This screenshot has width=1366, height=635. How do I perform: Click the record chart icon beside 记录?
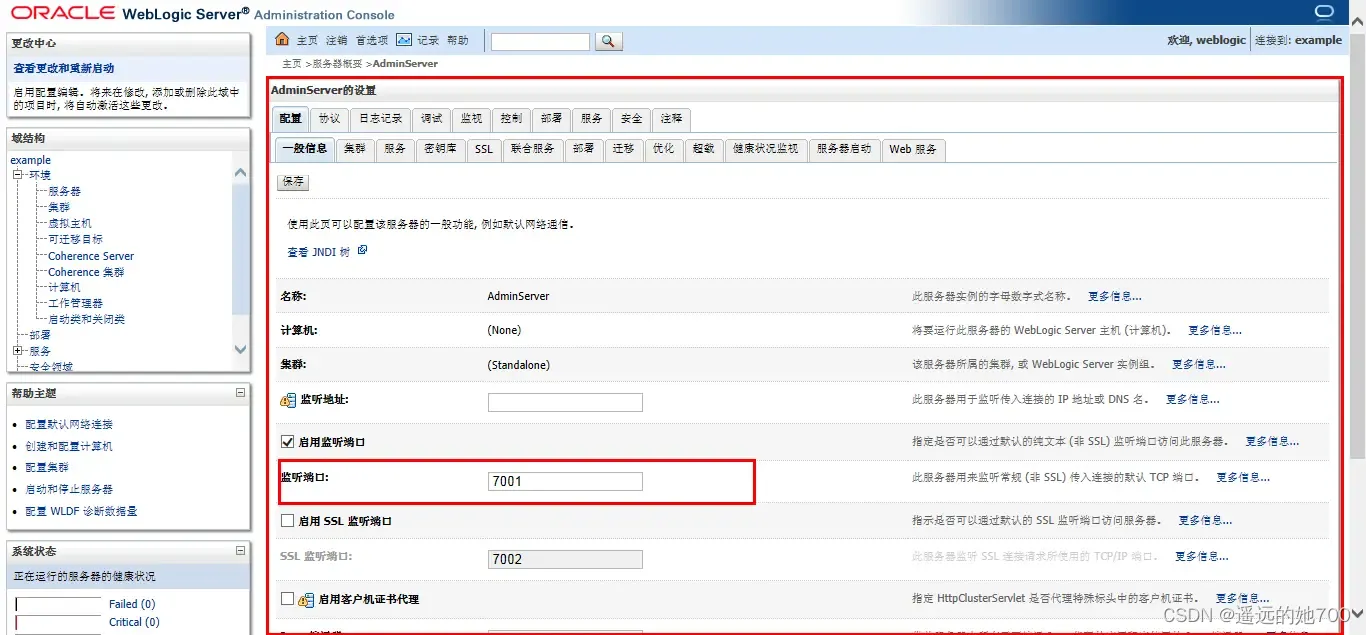[404, 40]
